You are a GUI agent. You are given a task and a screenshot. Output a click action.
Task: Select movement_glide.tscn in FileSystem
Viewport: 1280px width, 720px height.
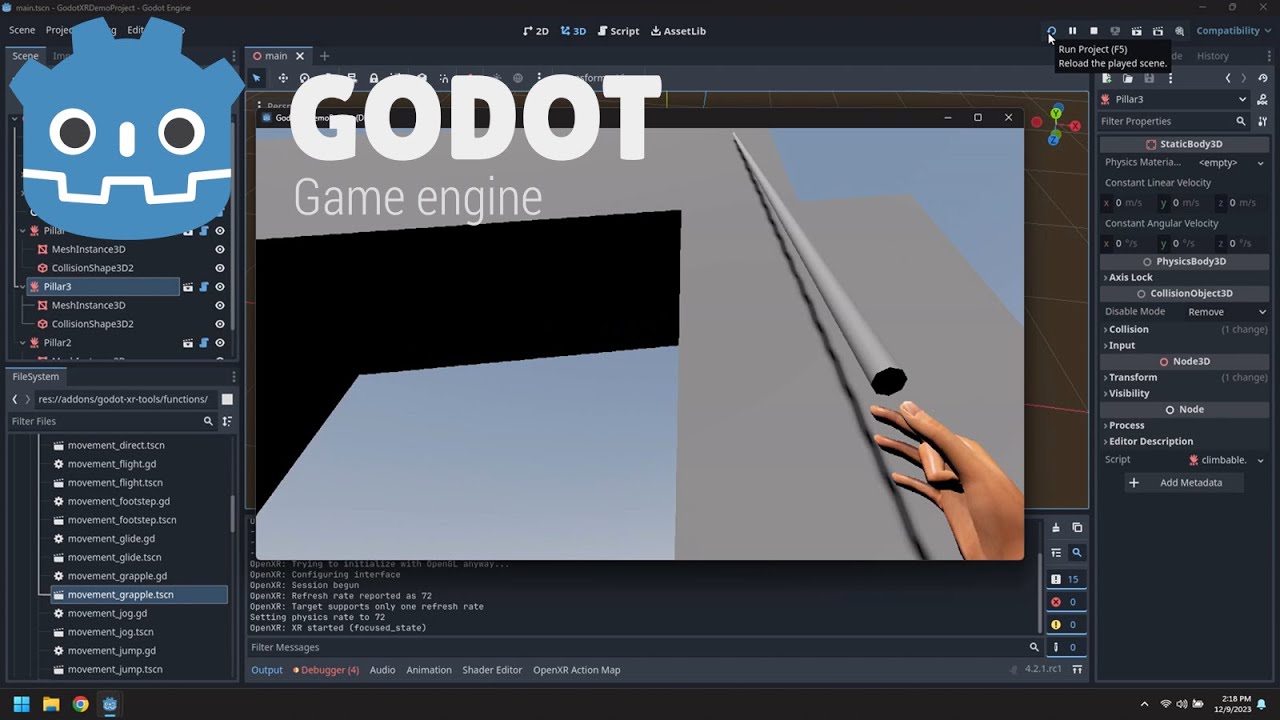(114, 558)
